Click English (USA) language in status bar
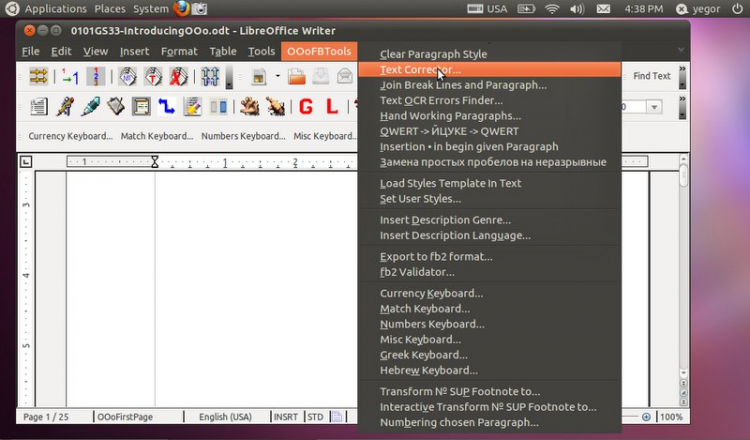Screen dimensions: 750x440 [x=225, y=417]
